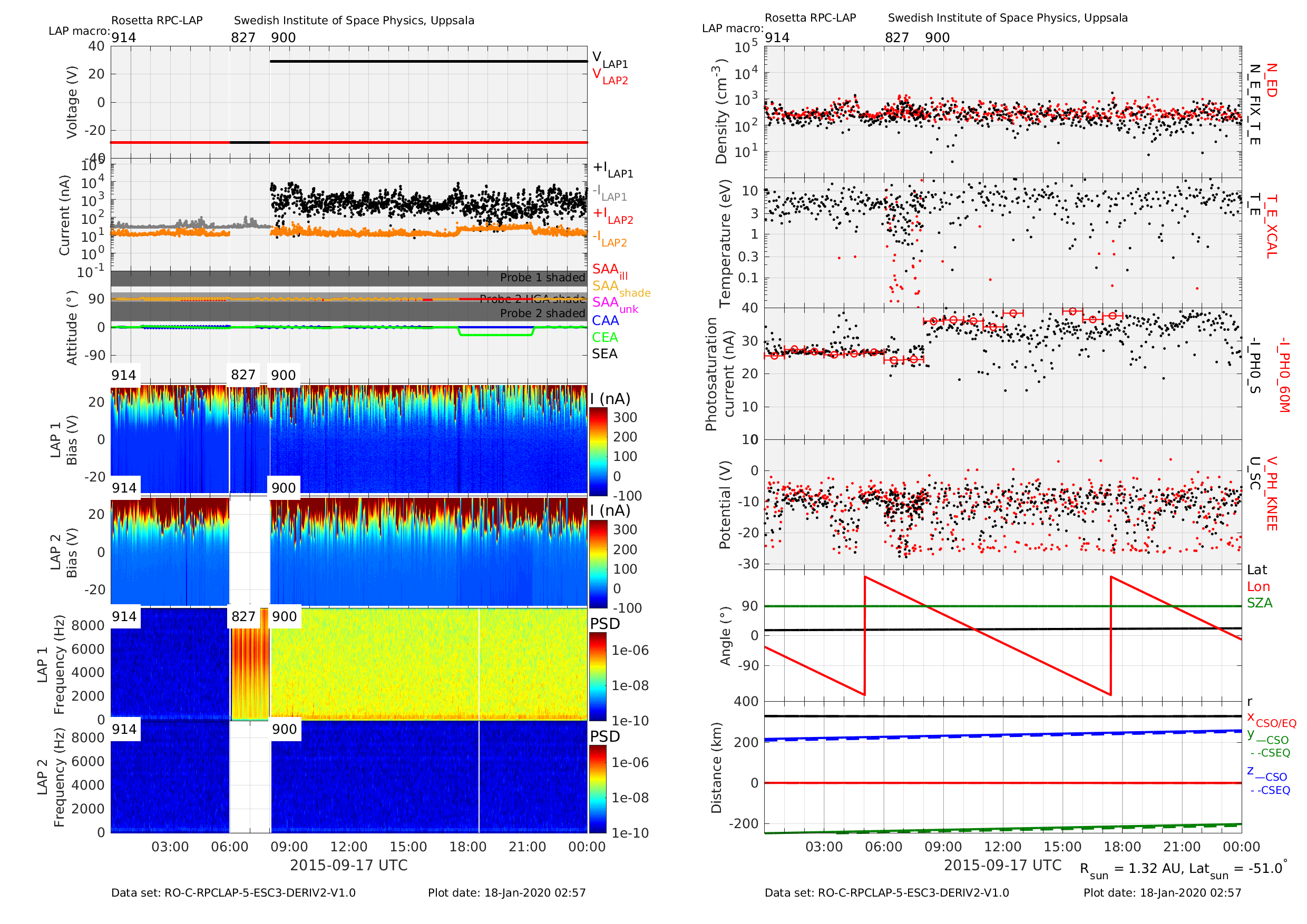1307x924 pixels.
Task: Click the 'Temperature (eV)' axis label
Action: click(725, 244)
